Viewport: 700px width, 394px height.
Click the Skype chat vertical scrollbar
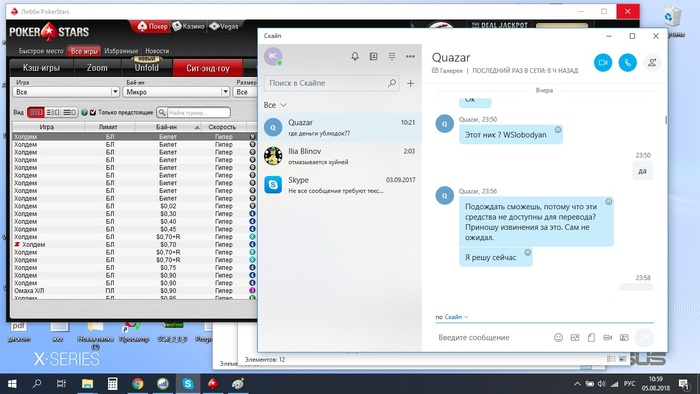[666, 120]
